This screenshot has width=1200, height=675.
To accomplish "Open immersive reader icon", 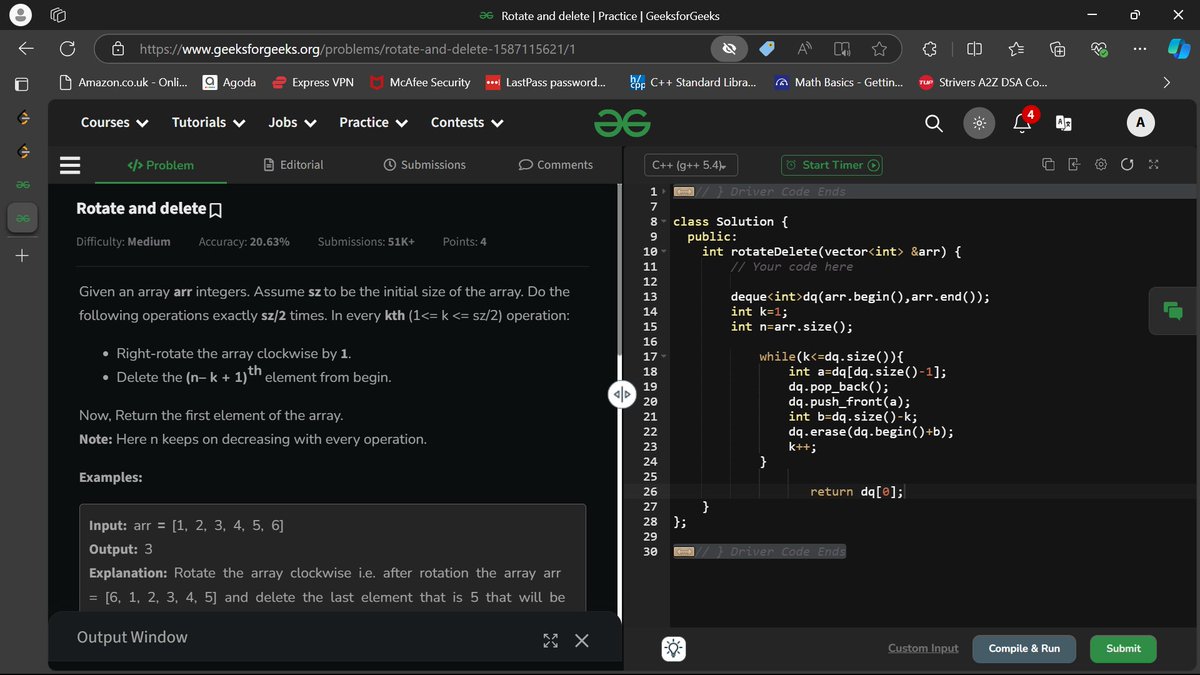I will click(842, 49).
